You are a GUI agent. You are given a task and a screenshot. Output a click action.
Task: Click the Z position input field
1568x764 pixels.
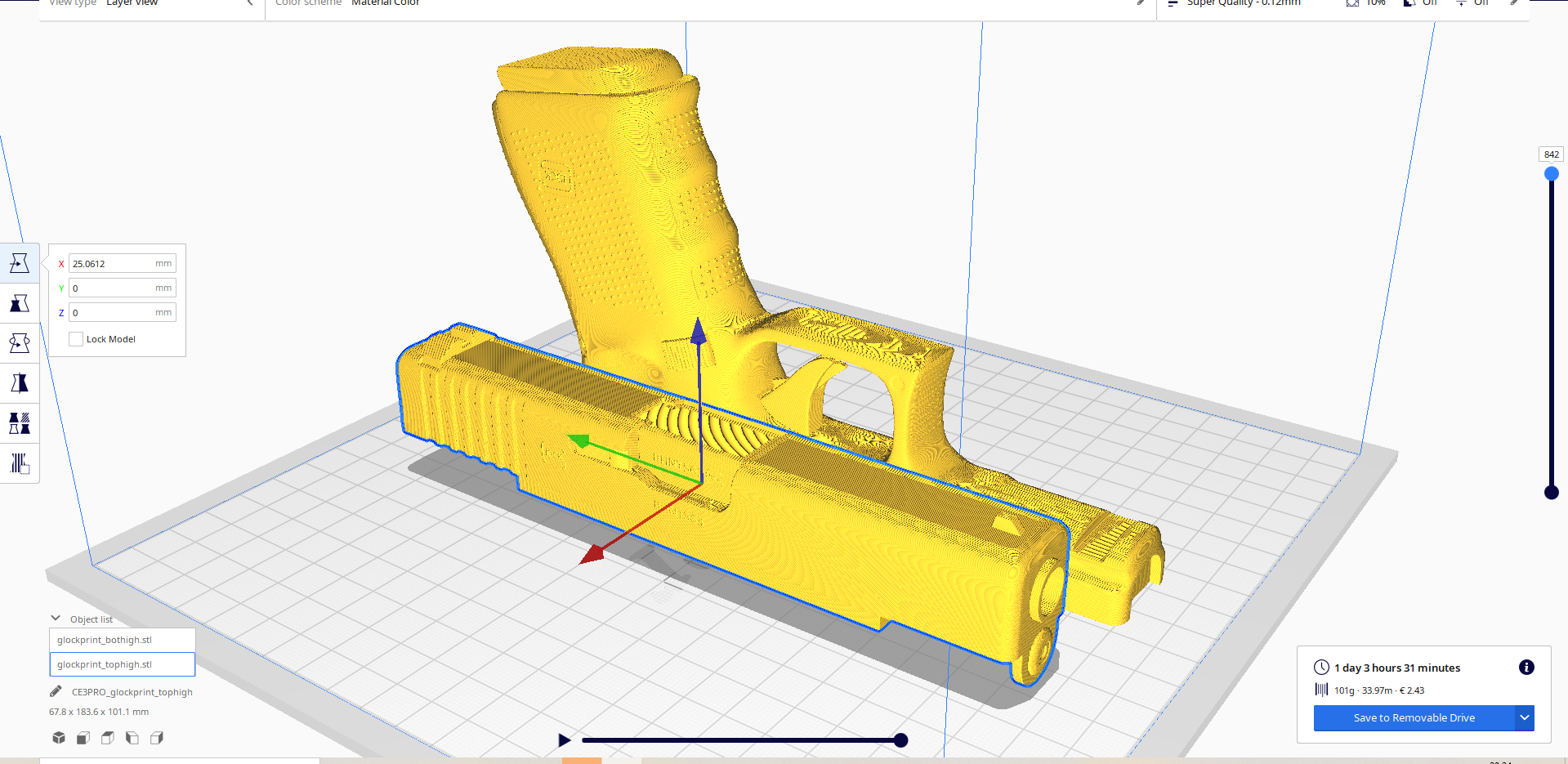[x=122, y=313]
